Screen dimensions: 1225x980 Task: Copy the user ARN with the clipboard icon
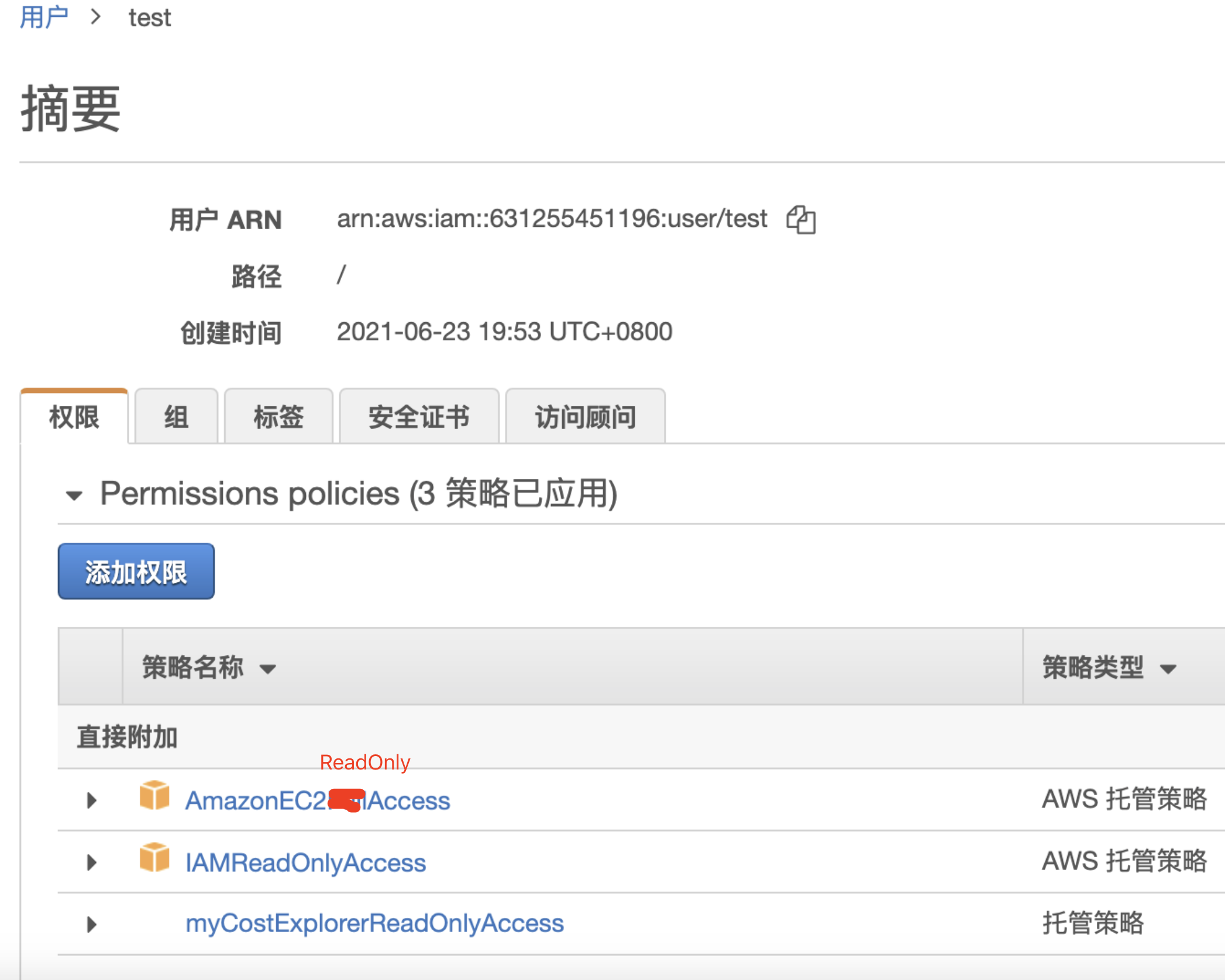(x=801, y=220)
